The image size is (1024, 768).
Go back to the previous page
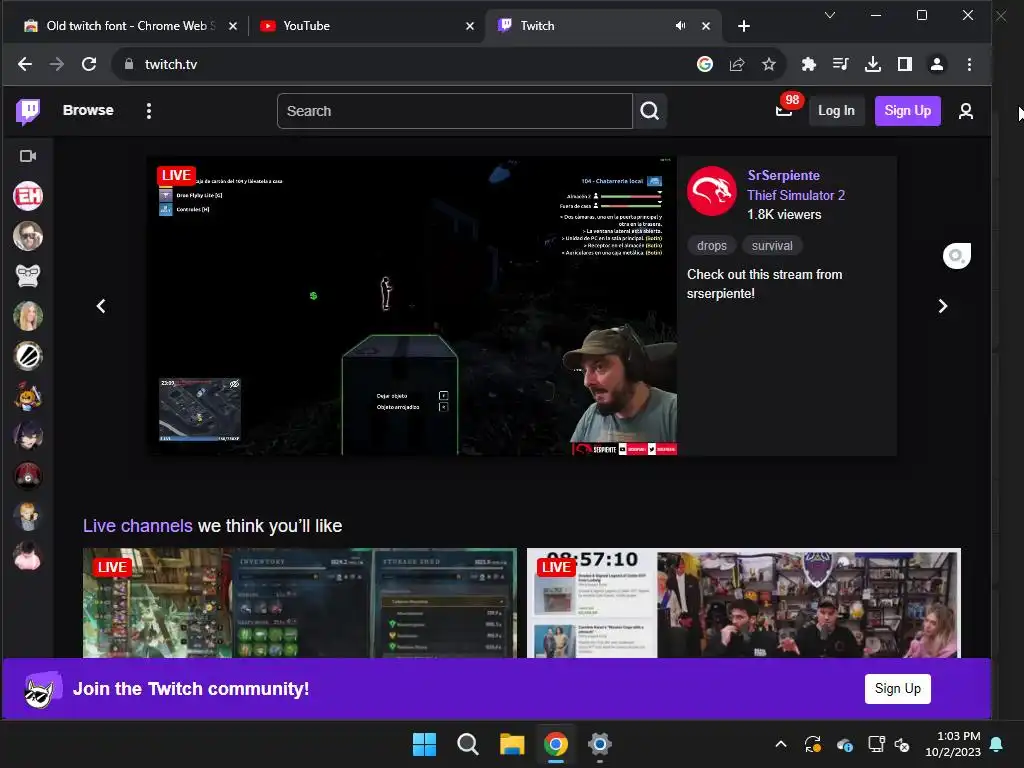[25, 64]
